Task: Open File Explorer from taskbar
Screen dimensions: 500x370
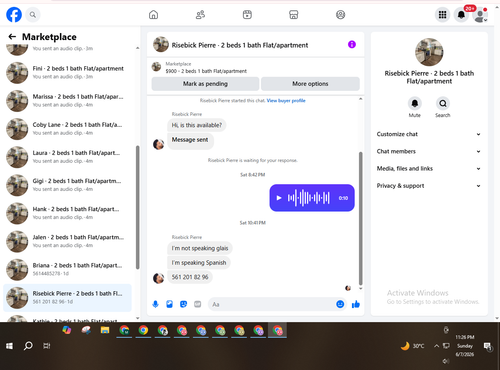Action: (105, 330)
